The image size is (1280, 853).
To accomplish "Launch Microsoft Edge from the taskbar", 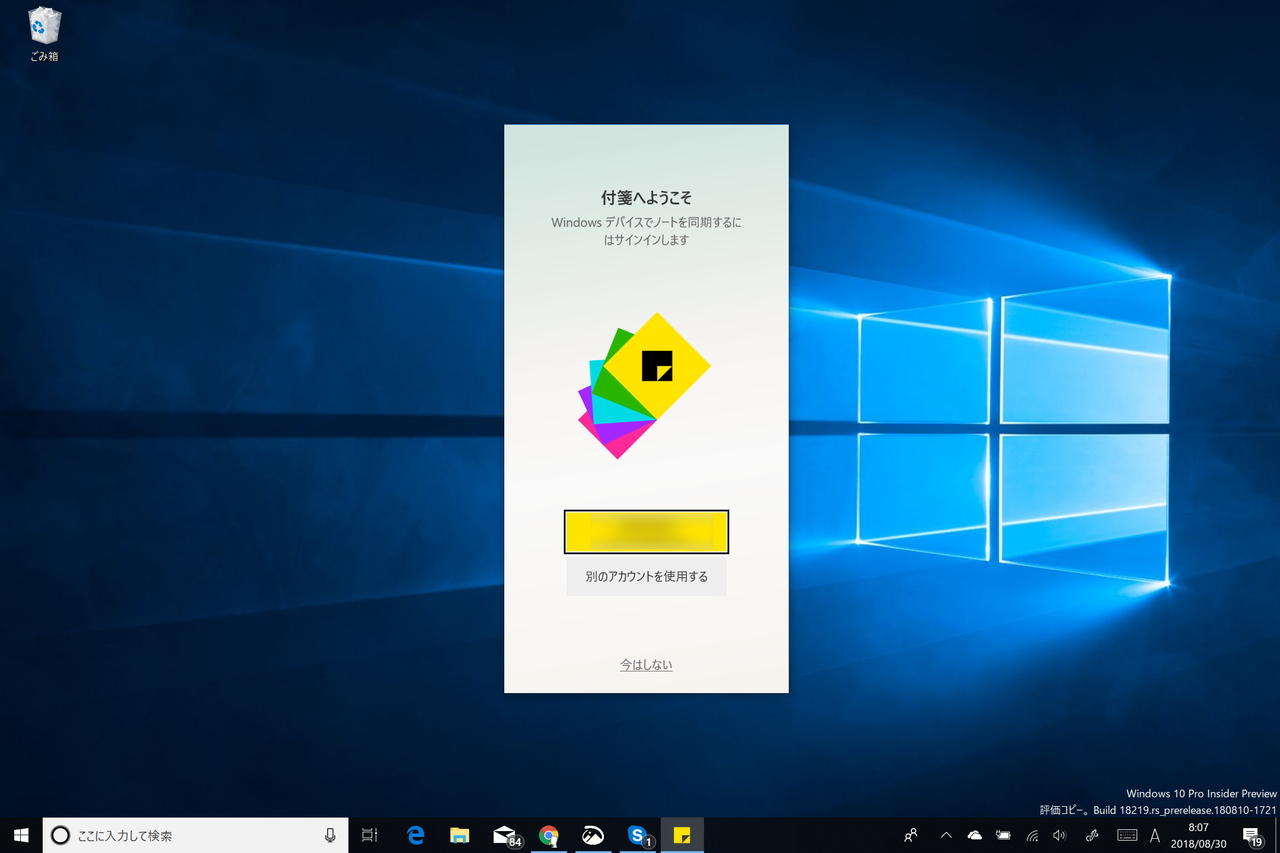I will point(415,835).
